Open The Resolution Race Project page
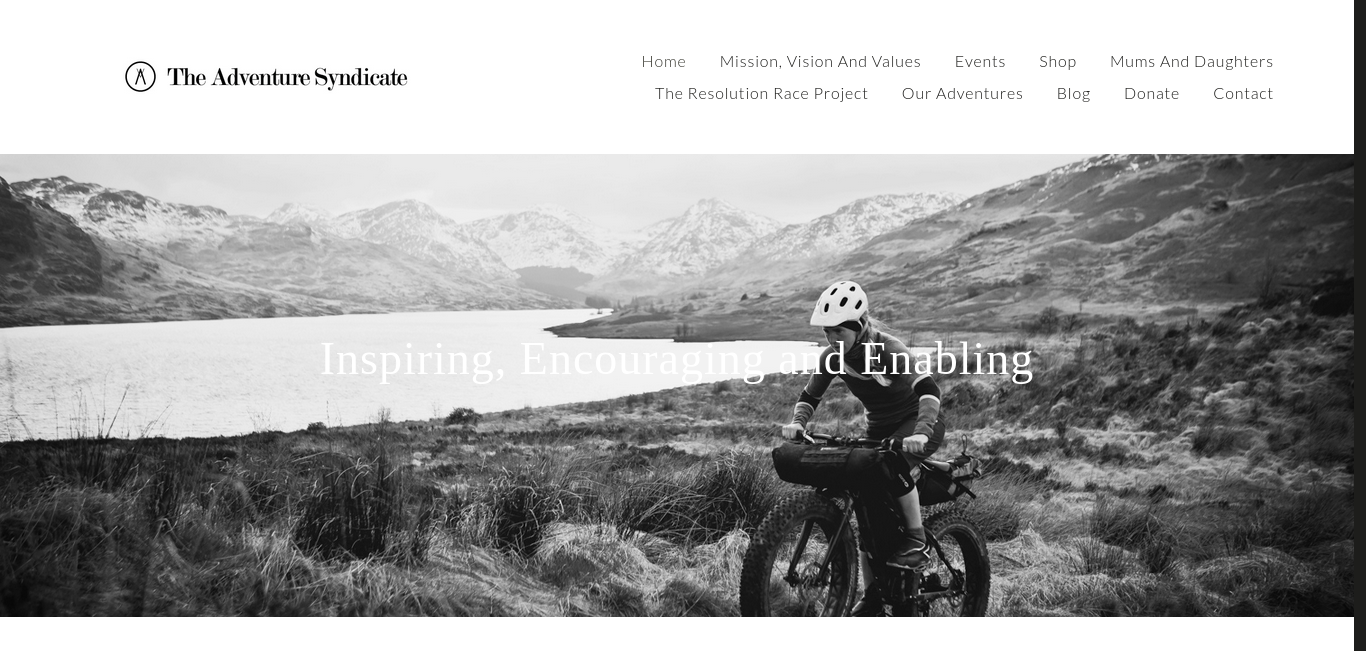Viewport: 1366px width, 651px height. [762, 93]
